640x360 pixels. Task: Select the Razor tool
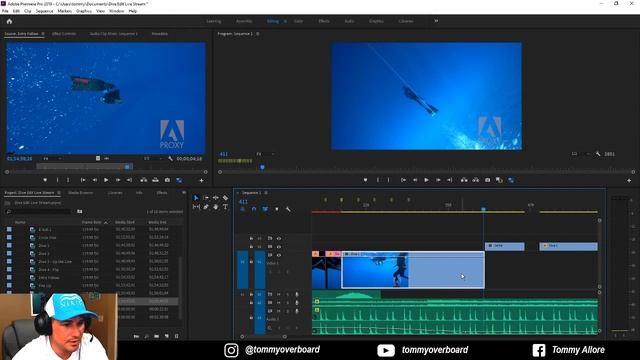225,198
